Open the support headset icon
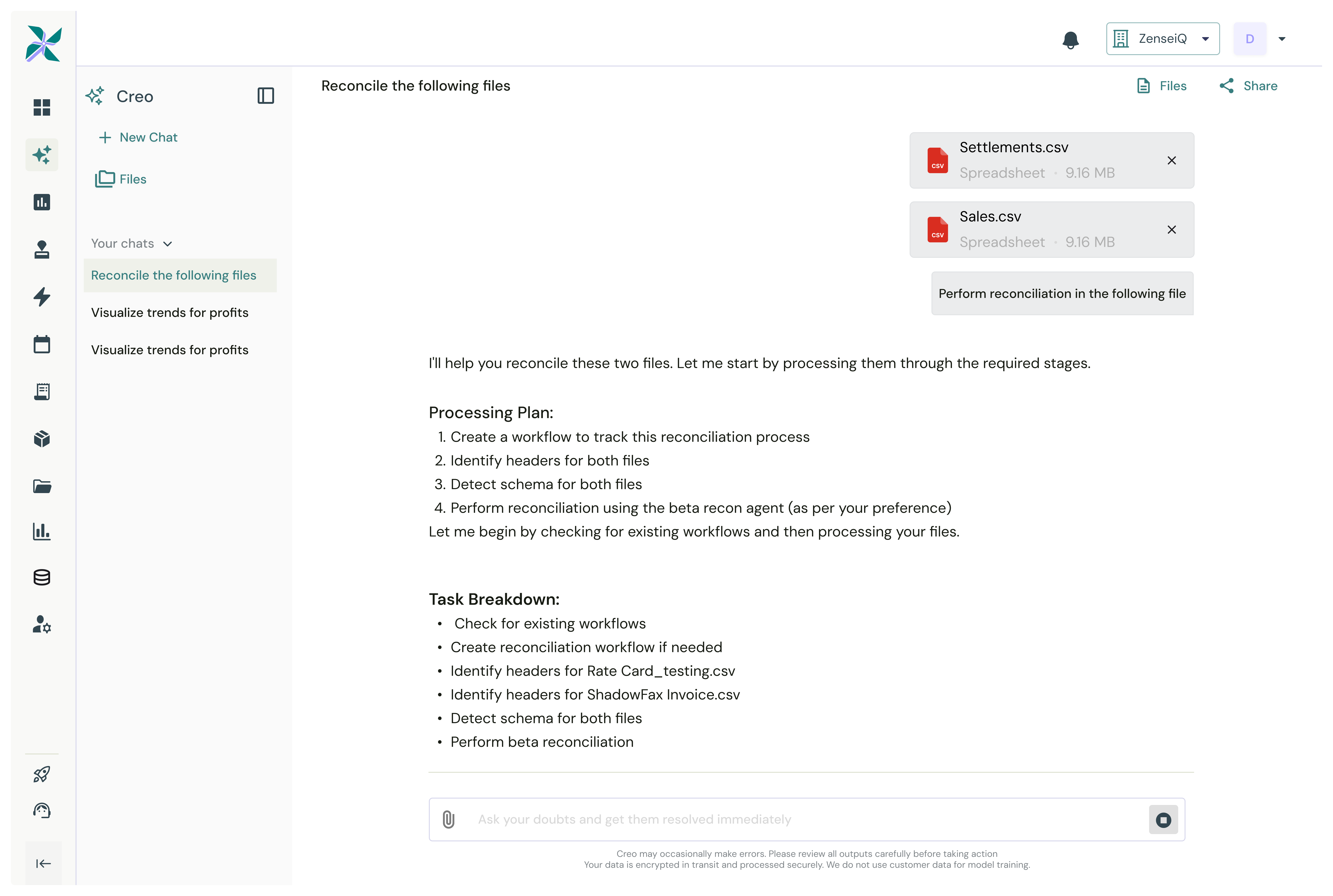1333x896 pixels. pyautogui.click(x=42, y=810)
